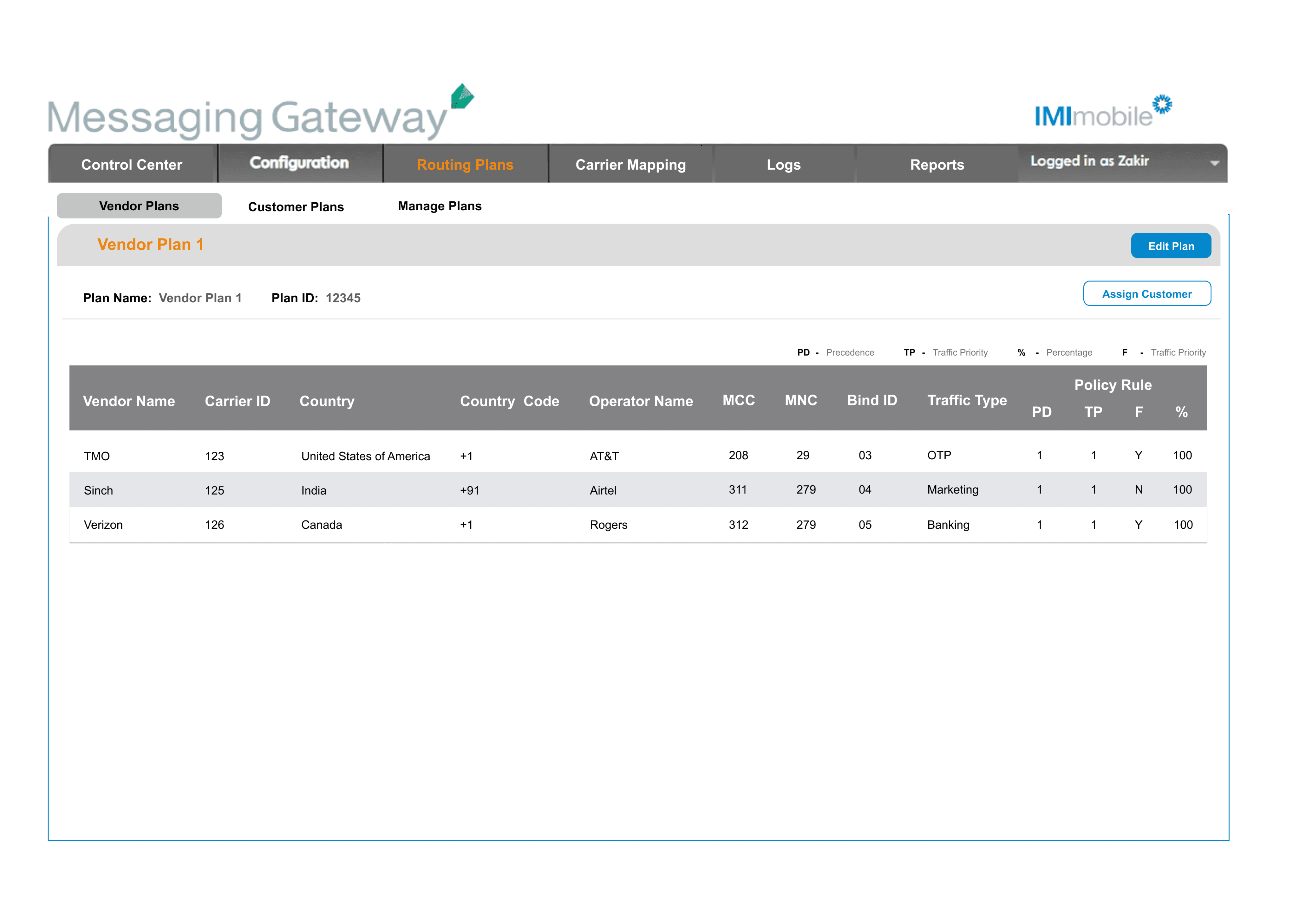Click the Country Code column header
The image size is (1299, 924).
509,401
